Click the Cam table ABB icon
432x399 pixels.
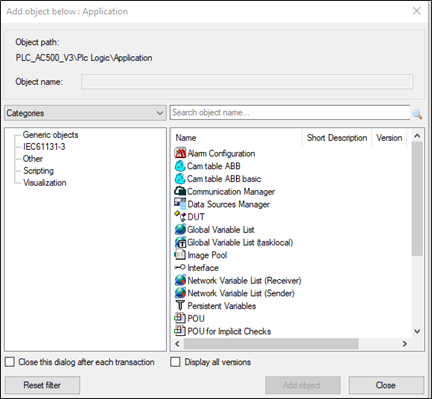[180, 166]
